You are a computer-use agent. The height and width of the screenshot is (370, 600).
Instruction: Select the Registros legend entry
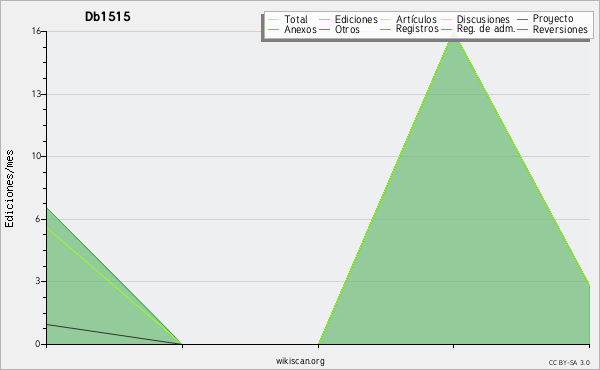coord(417,29)
